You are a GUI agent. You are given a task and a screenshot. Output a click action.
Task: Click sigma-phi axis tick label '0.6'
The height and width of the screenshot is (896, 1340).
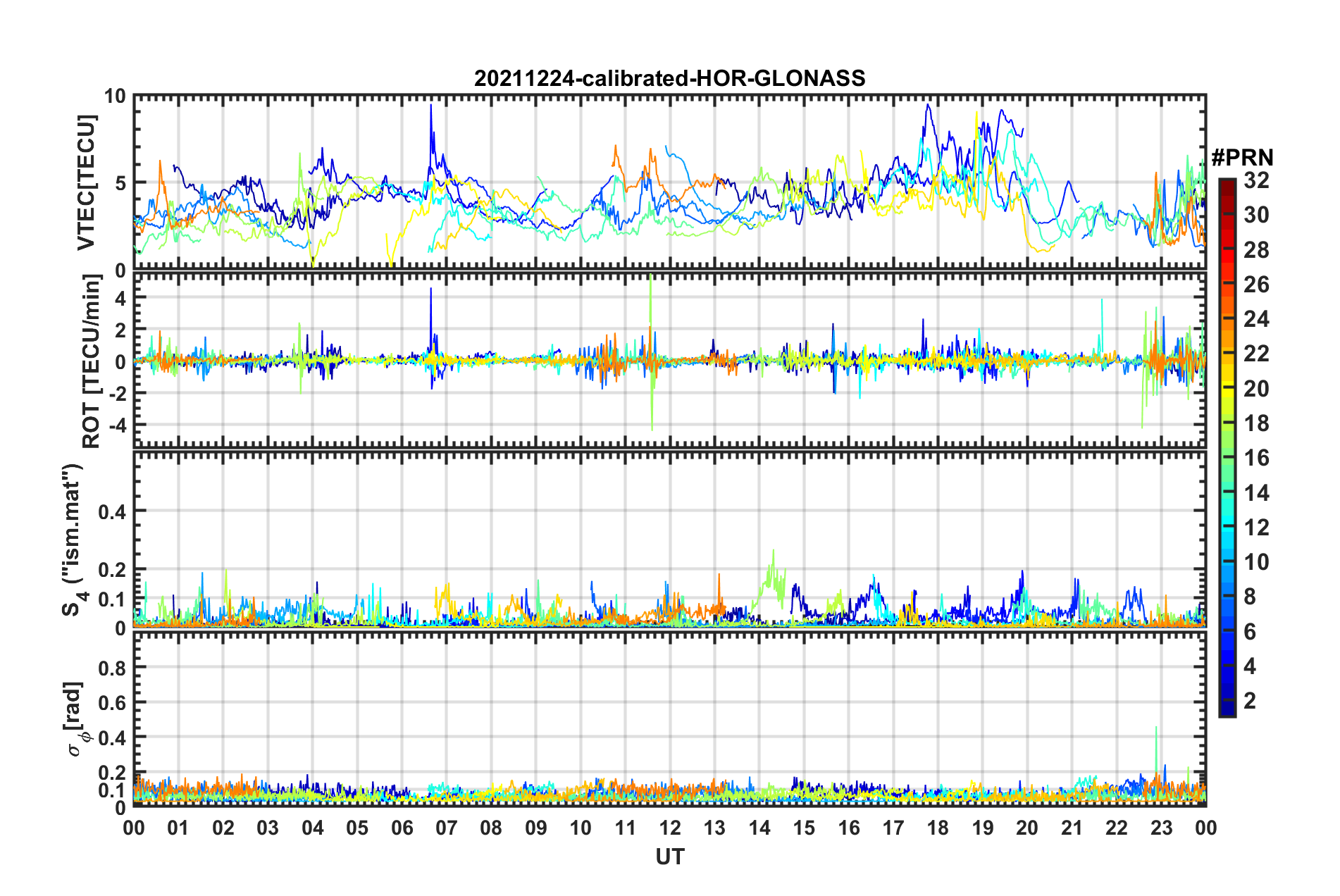pos(112,702)
